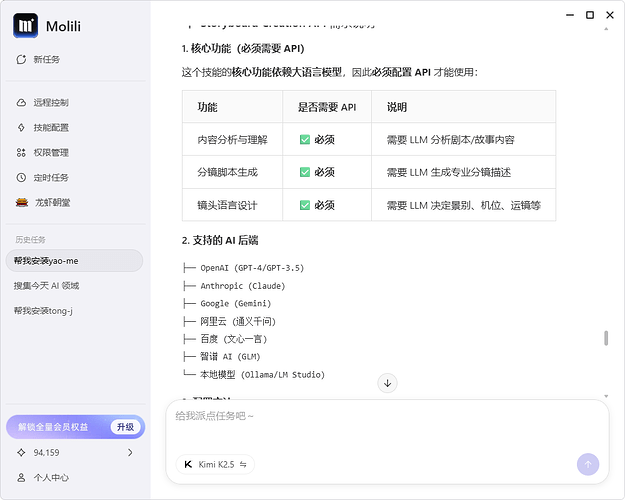
Task: Expand credits details chevron arrow
Action: pos(130,453)
